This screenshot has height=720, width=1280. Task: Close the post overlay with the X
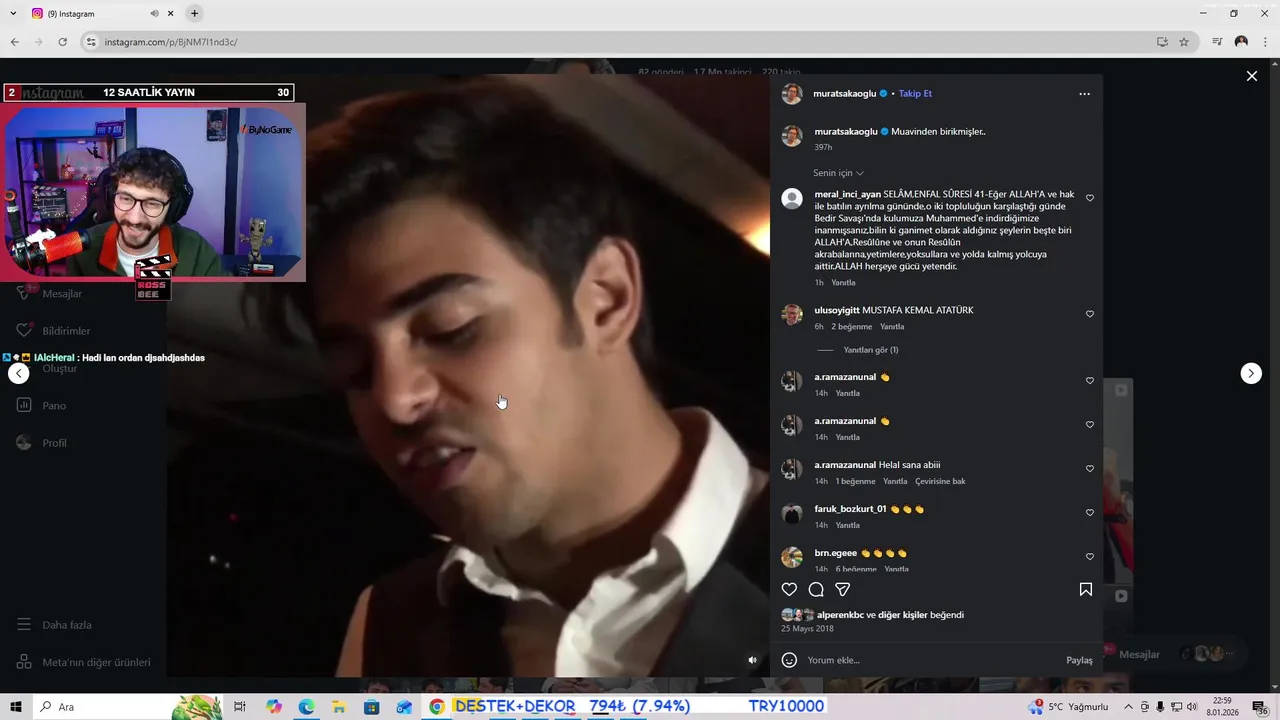(1251, 76)
